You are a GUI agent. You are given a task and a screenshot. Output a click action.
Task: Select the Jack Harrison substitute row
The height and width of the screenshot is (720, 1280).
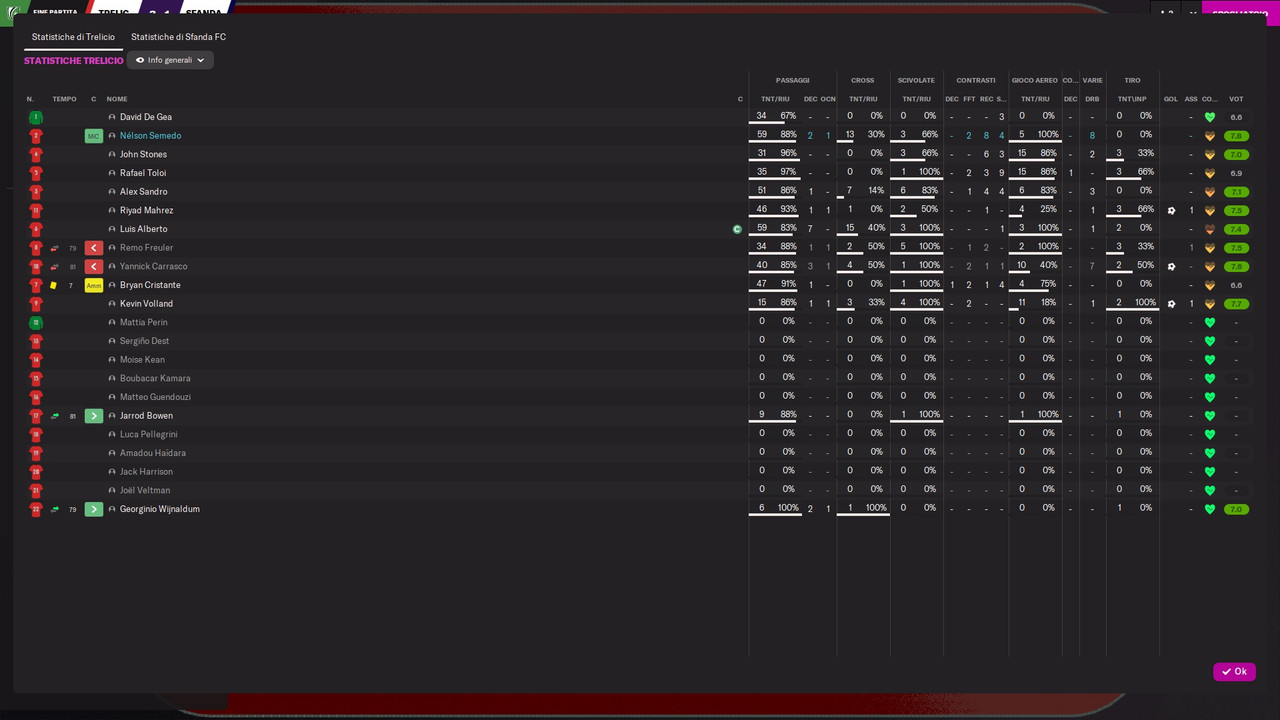(639, 472)
